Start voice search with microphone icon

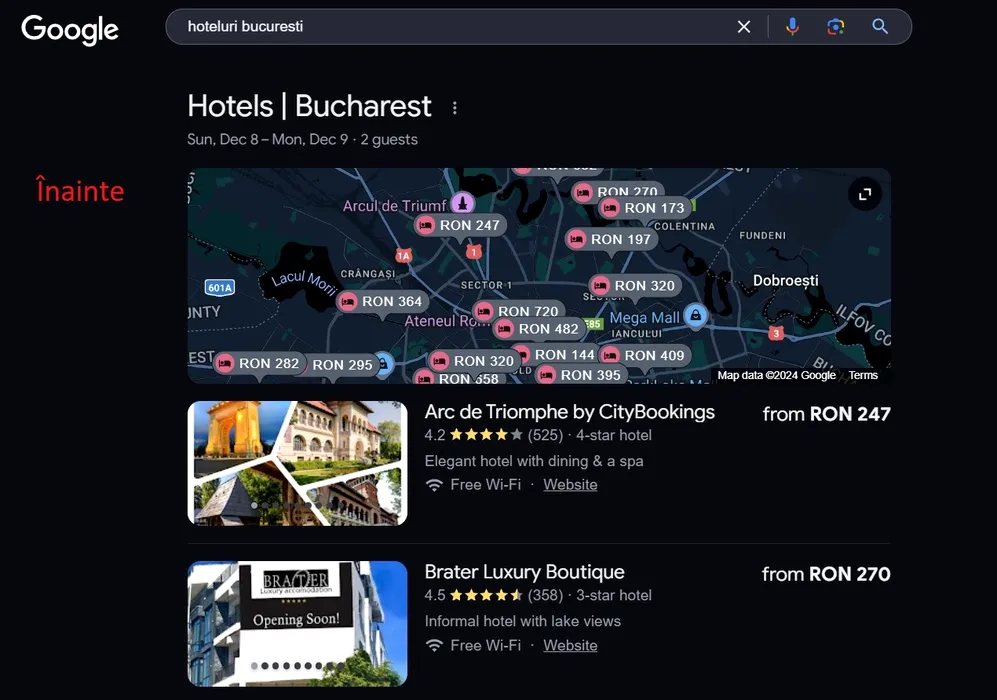(x=792, y=27)
